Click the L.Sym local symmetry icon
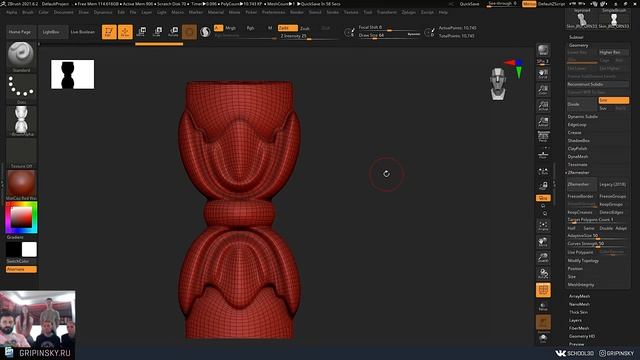The width and height of the screenshot is (640, 360). [543, 172]
